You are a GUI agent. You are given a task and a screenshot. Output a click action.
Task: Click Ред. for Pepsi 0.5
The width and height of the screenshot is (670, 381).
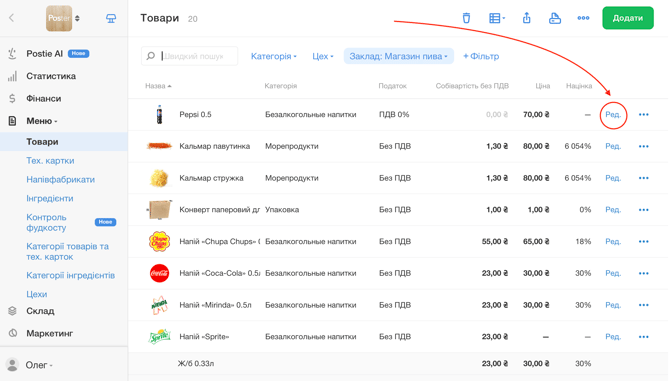point(613,114)
